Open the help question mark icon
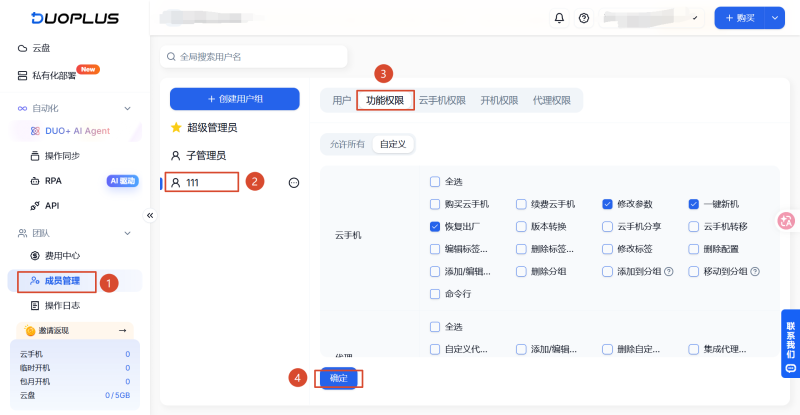Viewport: 800px width, 415px height. pos(584,18)
